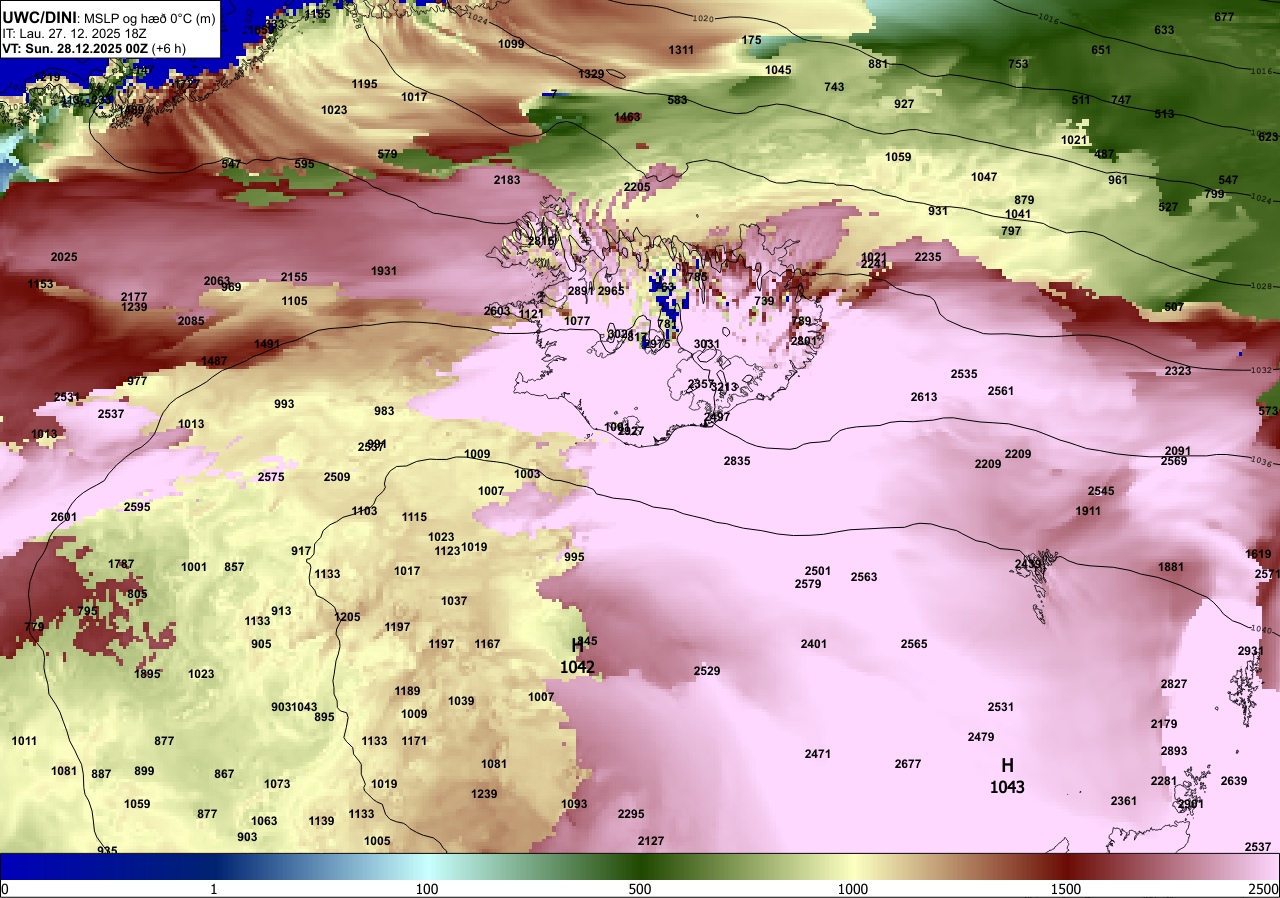1280x898 pixels.
Task: Click the height value 2295
Action: (631, 814)
